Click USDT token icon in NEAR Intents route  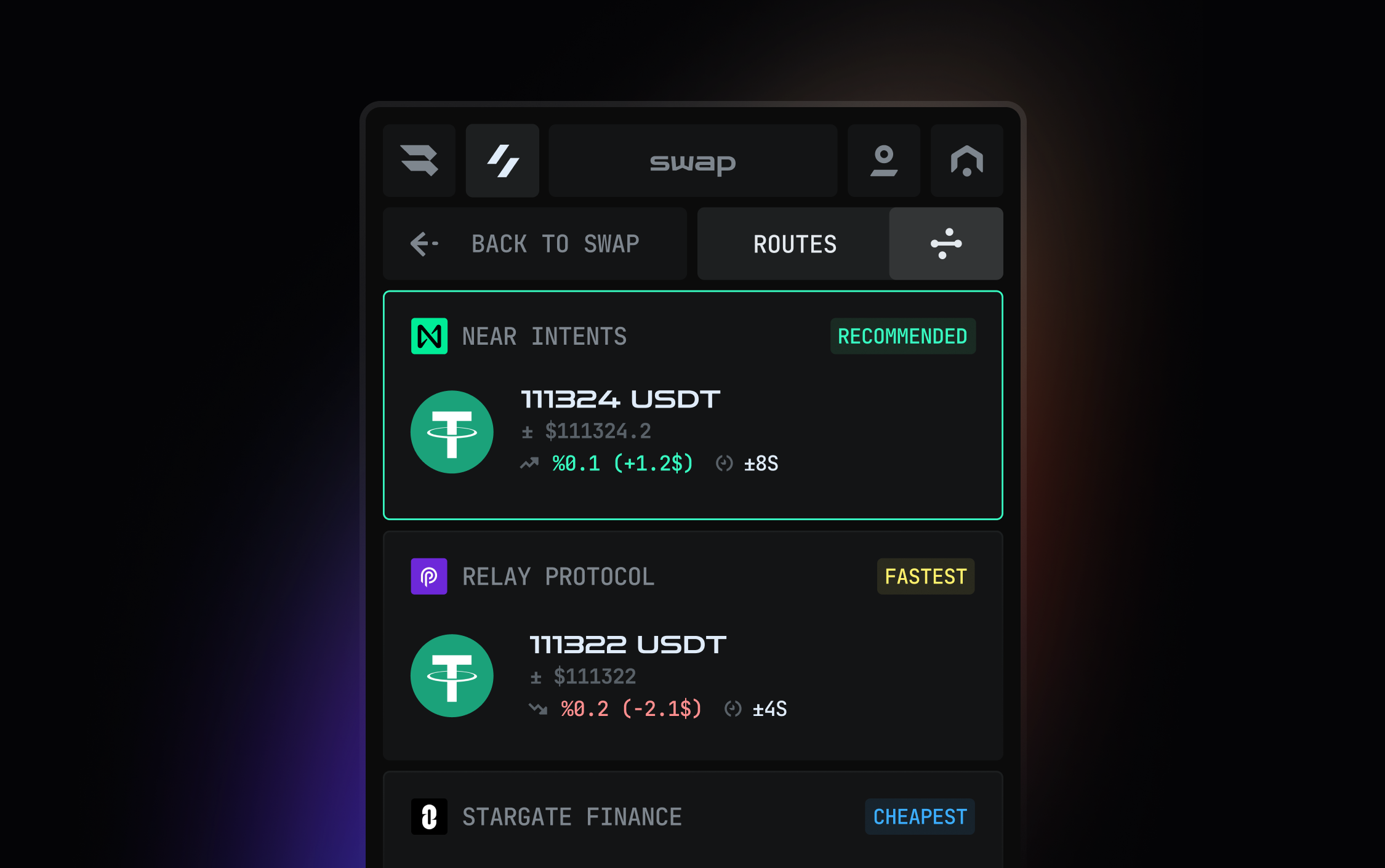(x=452, y=432)
